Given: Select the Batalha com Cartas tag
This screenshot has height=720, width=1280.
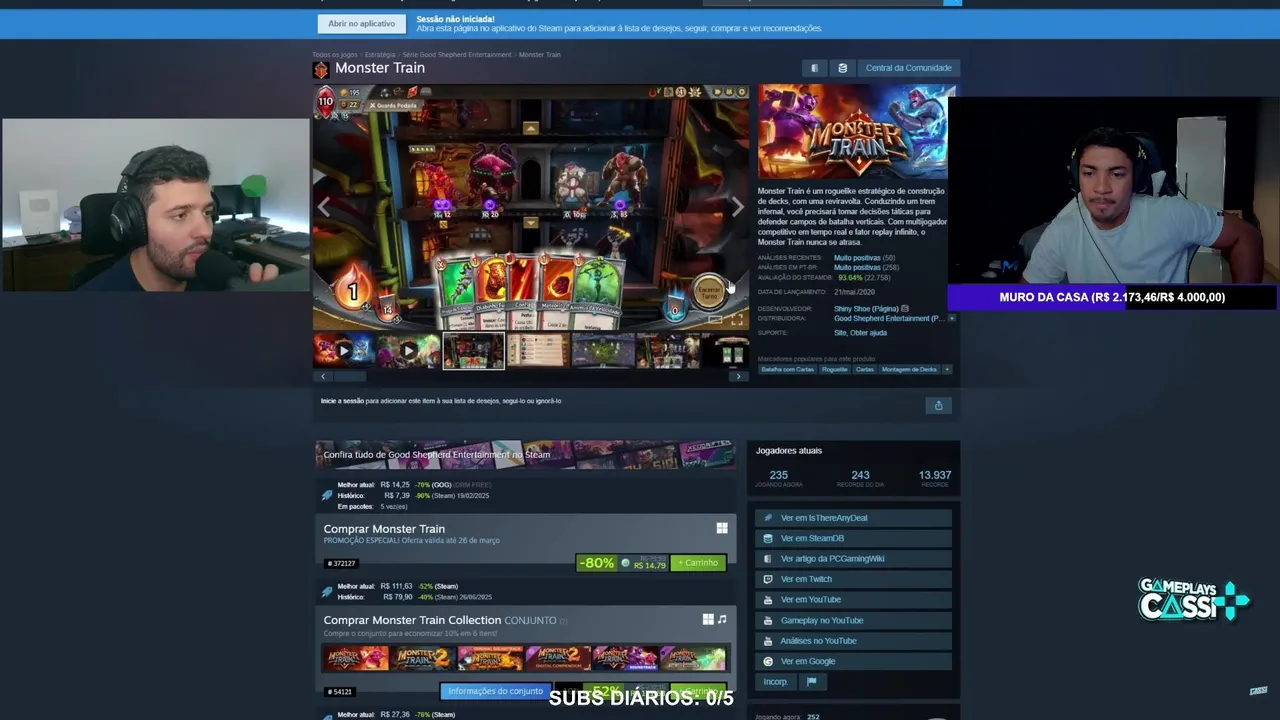Looking at the screenshot, I should [x=787, y=369].
